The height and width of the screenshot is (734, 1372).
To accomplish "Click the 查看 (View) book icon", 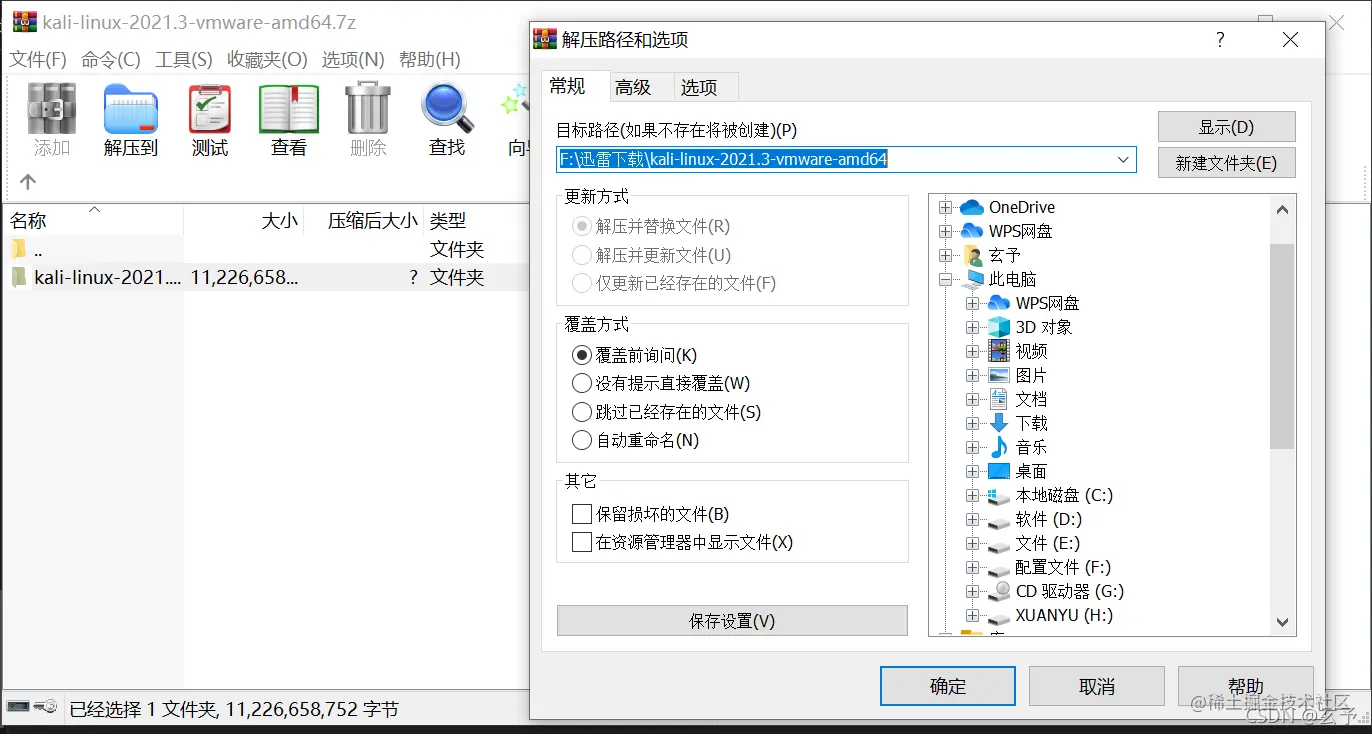I will [x=289, y=109].
